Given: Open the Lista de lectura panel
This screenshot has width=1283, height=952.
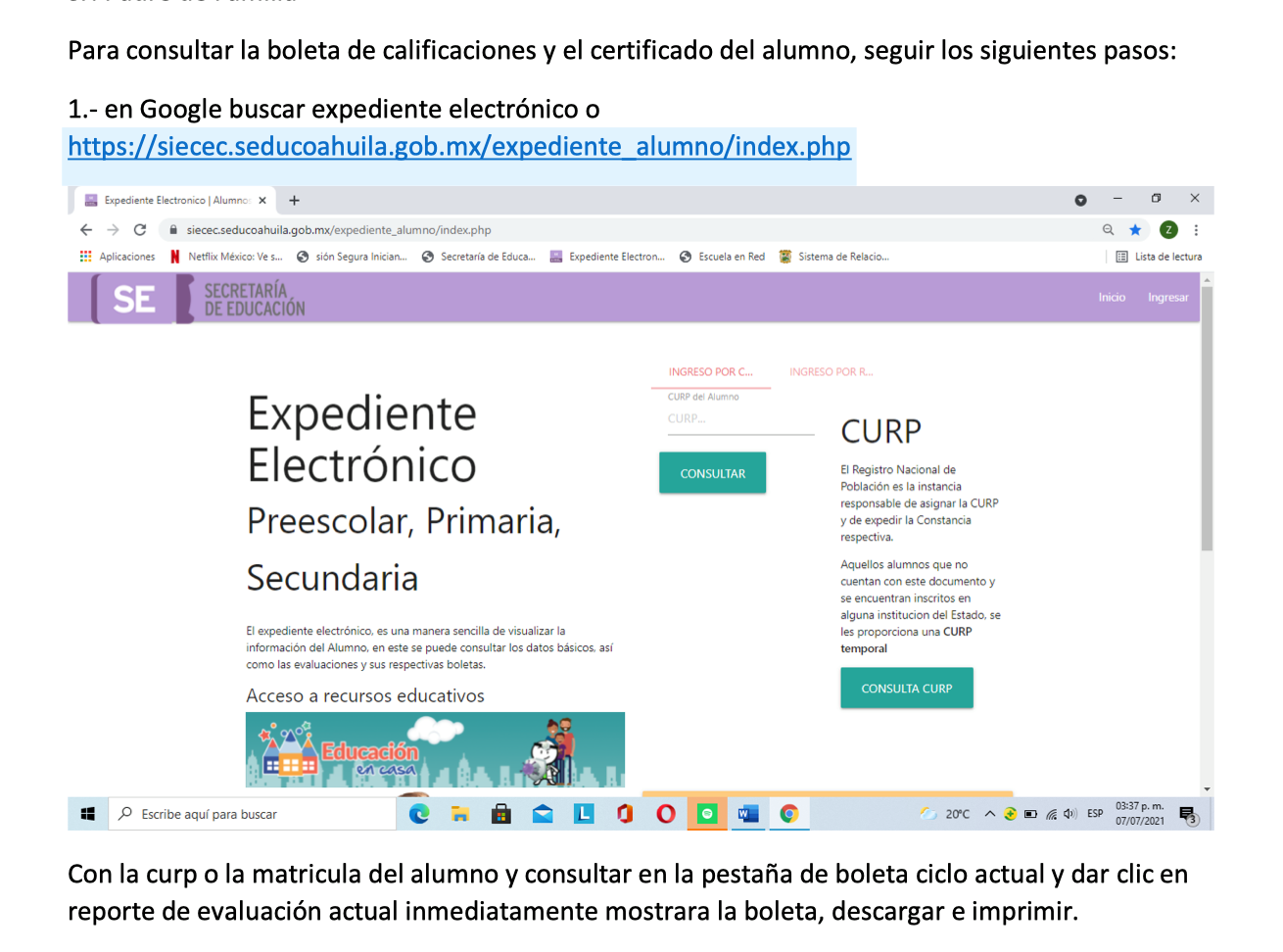Looking at the screenshot, I should point(1159,257).
